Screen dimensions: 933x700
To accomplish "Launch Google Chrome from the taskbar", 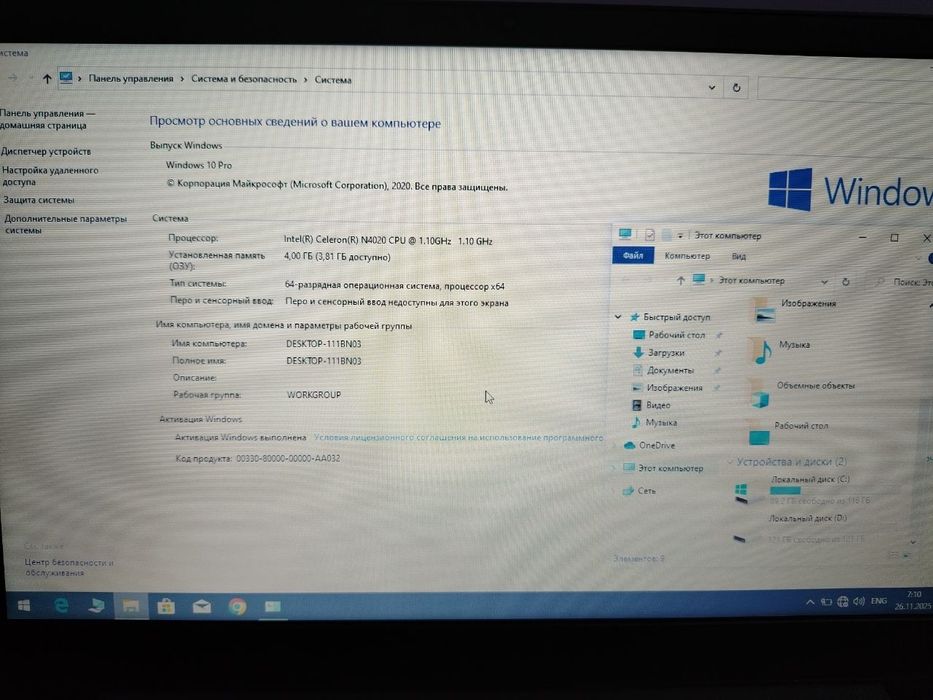I will click(x=237, y=607).
